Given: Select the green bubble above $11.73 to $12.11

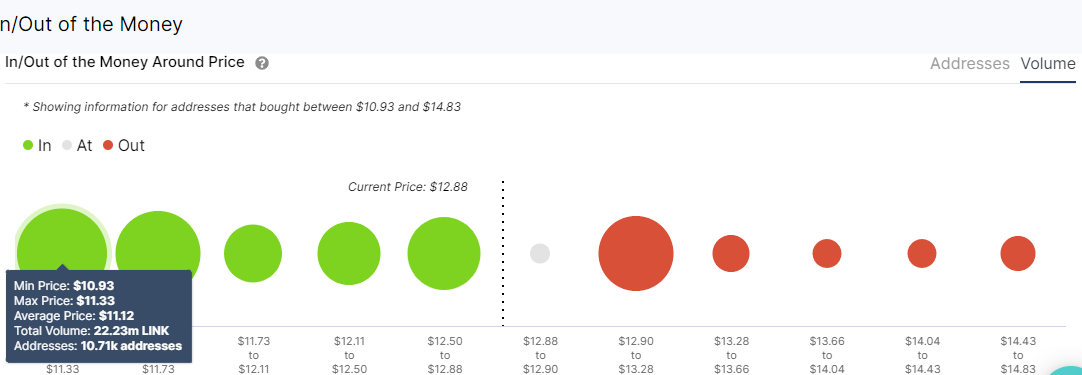Looking at the screenshot, I should 253,253.
